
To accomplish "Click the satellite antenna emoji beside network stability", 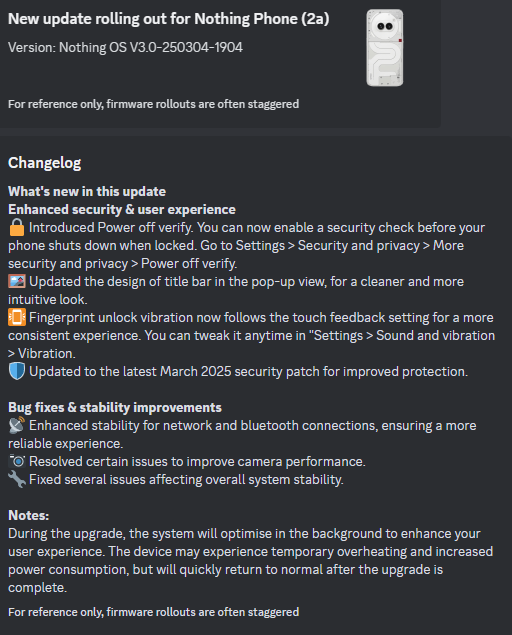I will [x=17, y=425].
